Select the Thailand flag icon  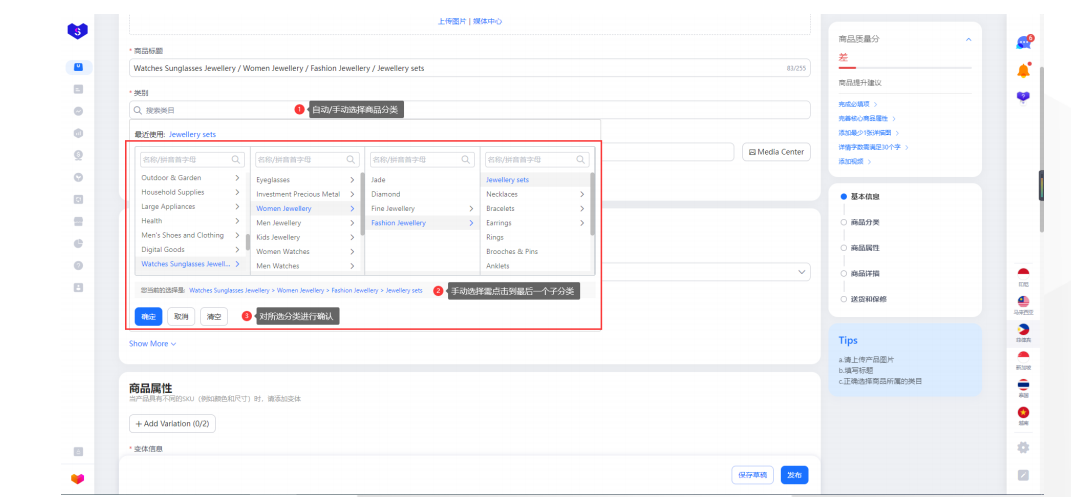click(1023, 384)
